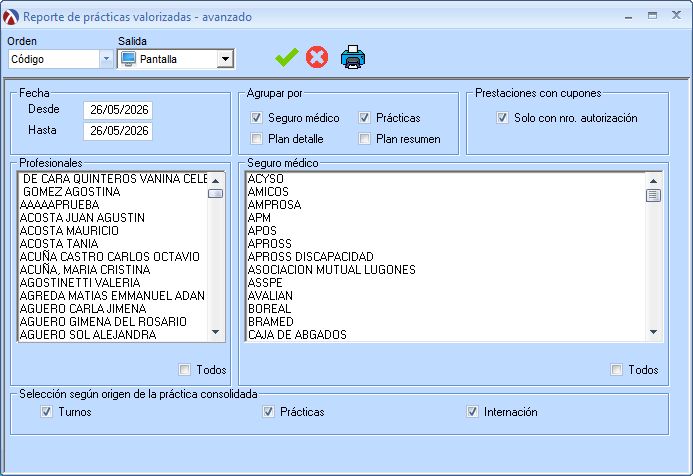The width and height of the screenshot is (693, 476).
Task: Select APROSS insurance row
Action: coord(446,244)
